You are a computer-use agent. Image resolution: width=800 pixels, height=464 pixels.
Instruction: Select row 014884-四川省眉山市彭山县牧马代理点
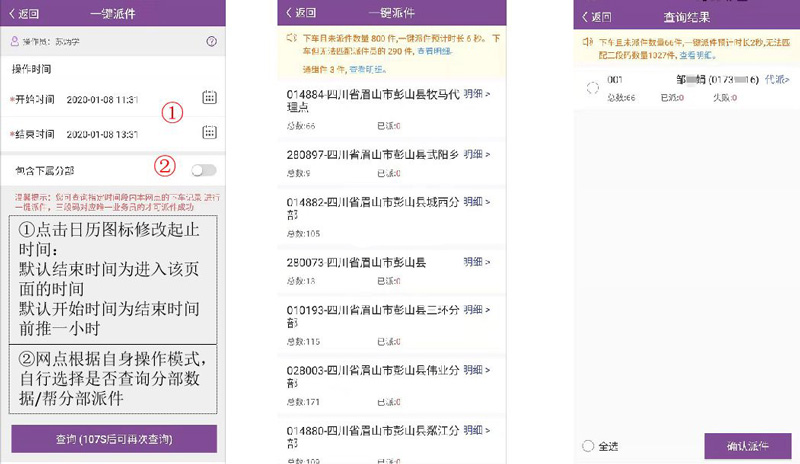[391, 109]
